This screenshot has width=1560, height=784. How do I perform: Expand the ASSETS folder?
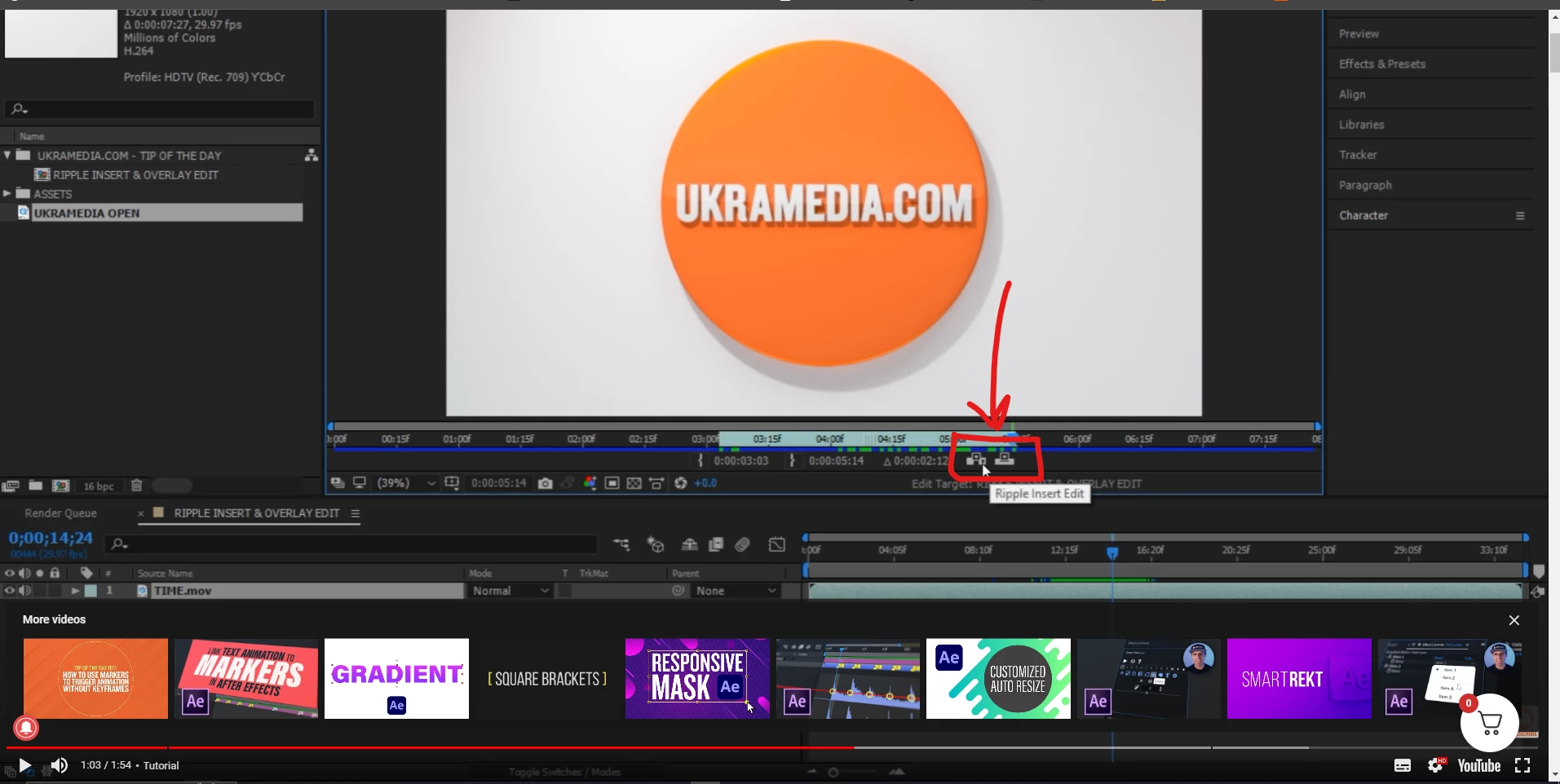tap(7, 193)
